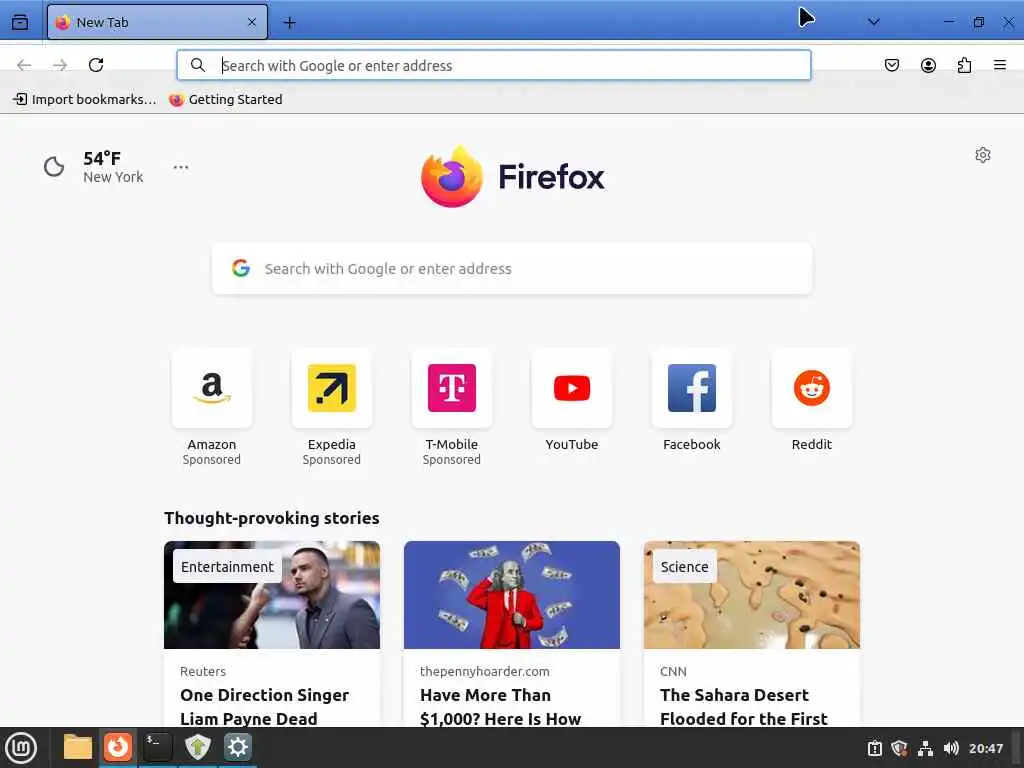This screenshot has width=1024, height=768.
Task: Open the Penny Hoarder money story image
Action: click(x=512, y=595)
